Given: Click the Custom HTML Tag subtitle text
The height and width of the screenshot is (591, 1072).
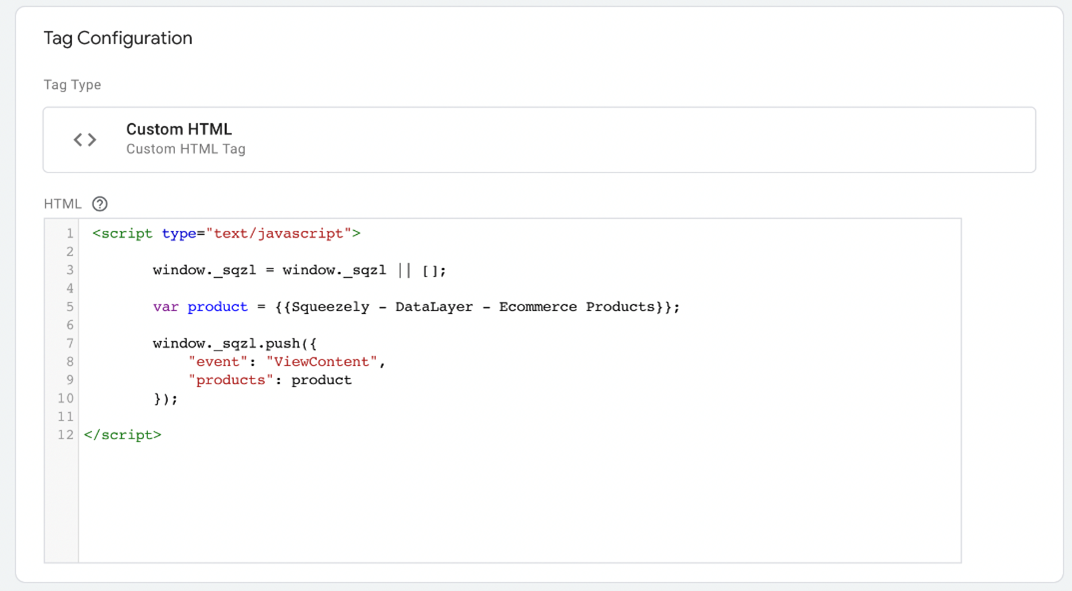Looking at the screenshot, I should coord(185,149).
